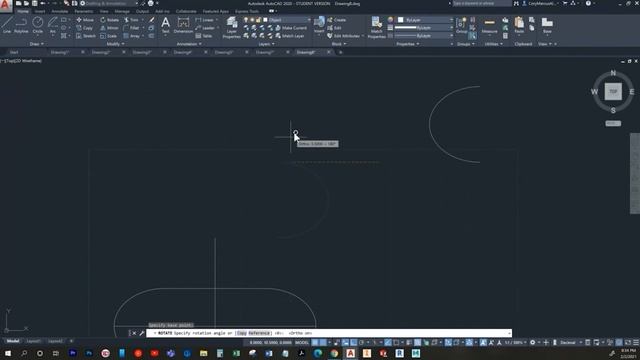Activate the Scale command
This screenshot has height=360, width=640.
[x=109, y=36]
